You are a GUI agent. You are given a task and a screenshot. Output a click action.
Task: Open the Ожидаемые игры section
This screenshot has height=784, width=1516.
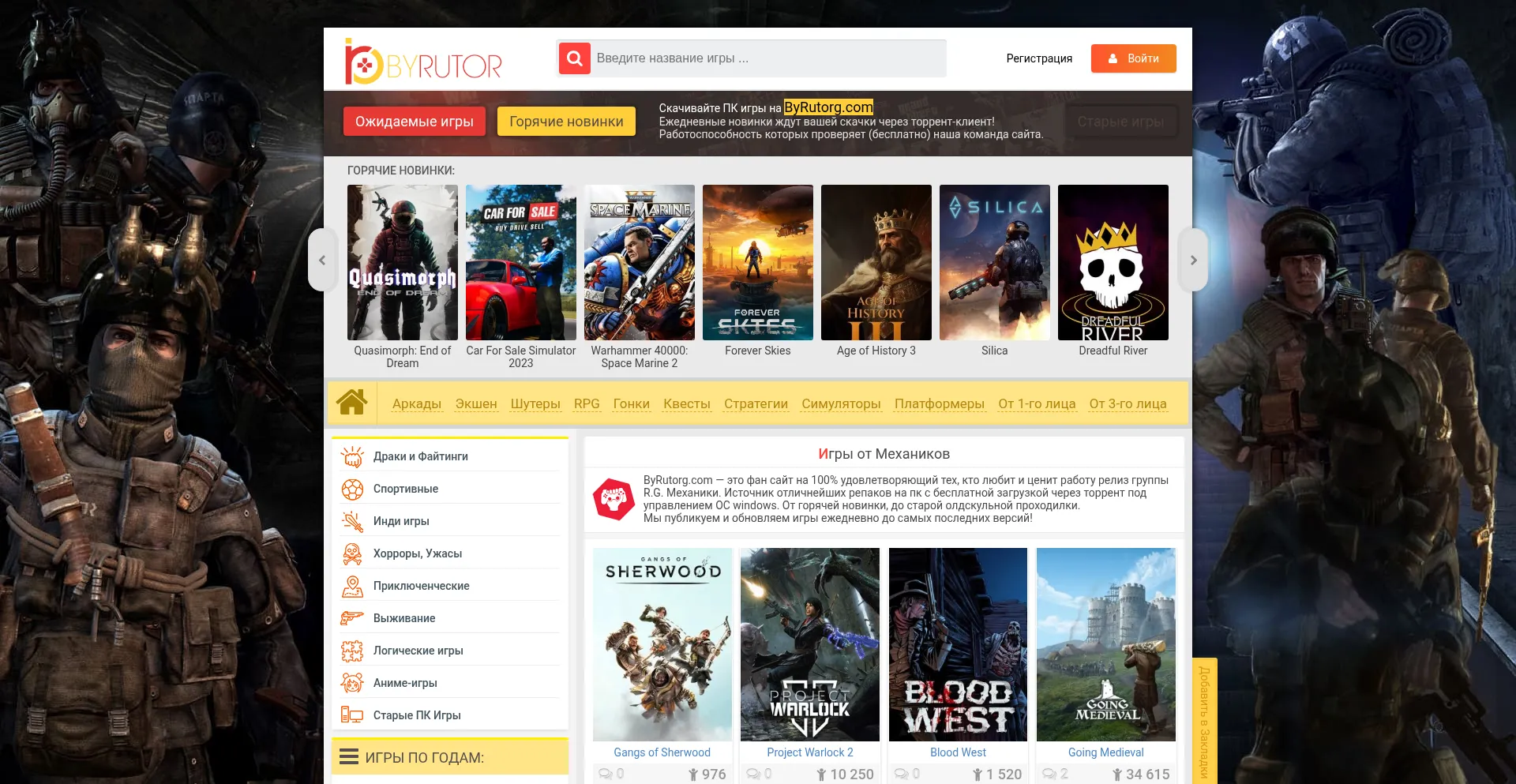415,122
